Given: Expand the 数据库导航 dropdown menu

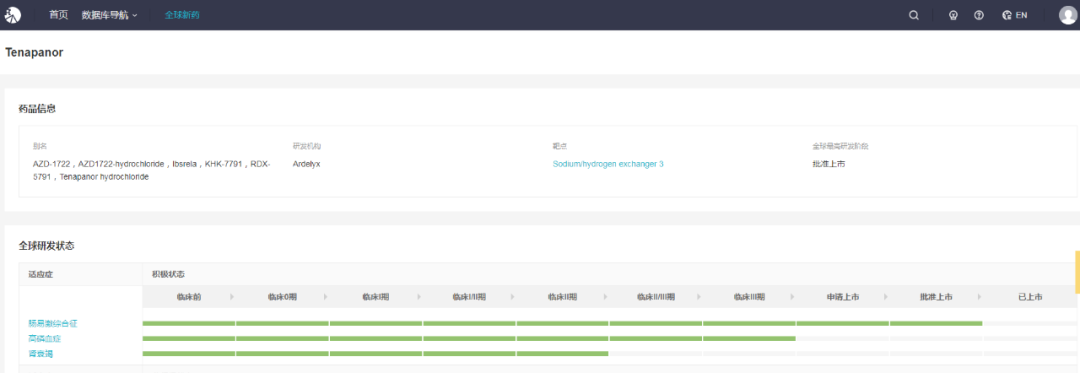Looking at the screenshot, I should (x=110, y=14).
